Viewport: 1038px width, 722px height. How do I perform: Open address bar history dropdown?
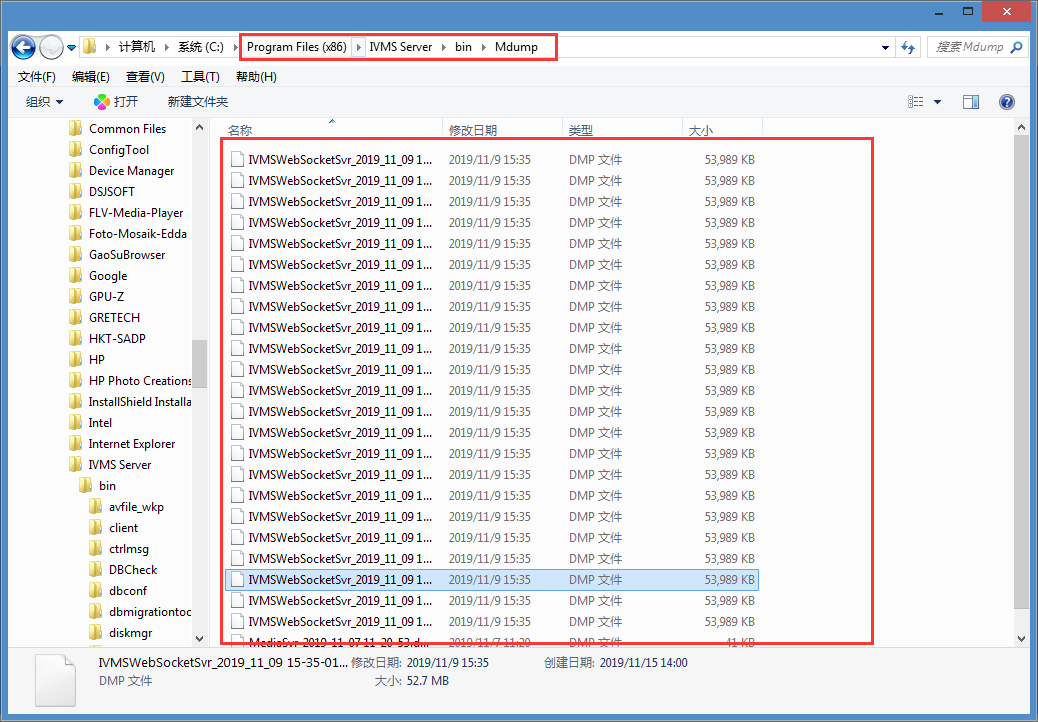[885, 48]
